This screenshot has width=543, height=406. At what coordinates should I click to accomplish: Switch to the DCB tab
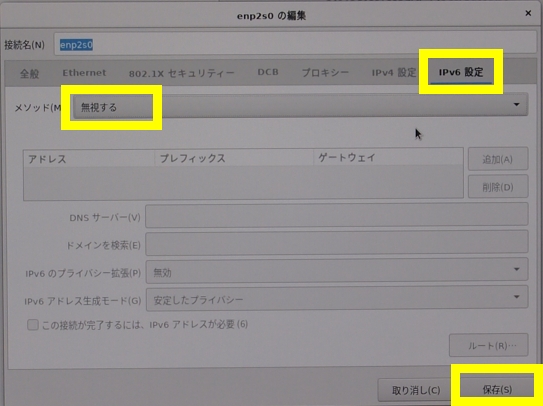(268, 72)
